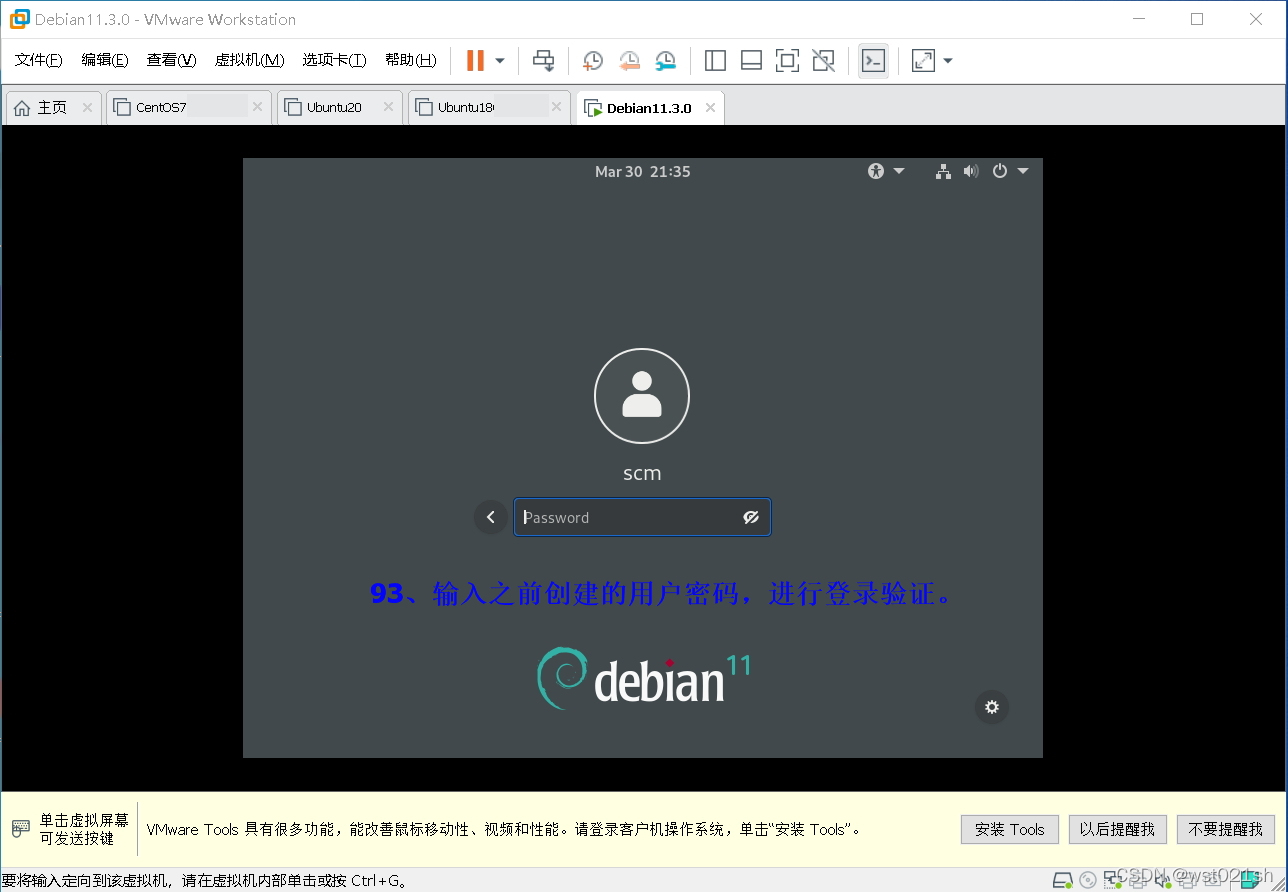Click the network icon in Debian top bar
This screenshot has height=892, width=1288.
[x=942, y=171]
